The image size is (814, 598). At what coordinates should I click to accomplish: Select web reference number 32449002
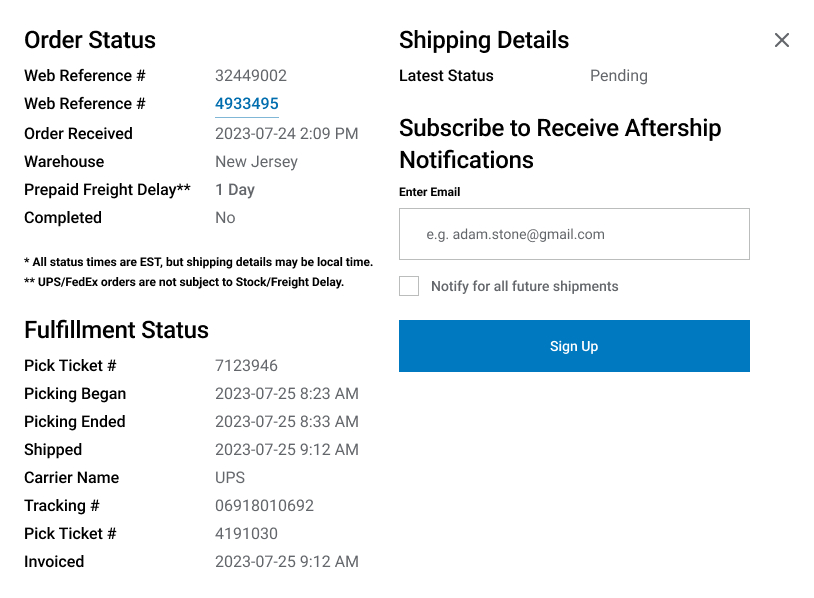pyautogui.click(x=251, y=76)
